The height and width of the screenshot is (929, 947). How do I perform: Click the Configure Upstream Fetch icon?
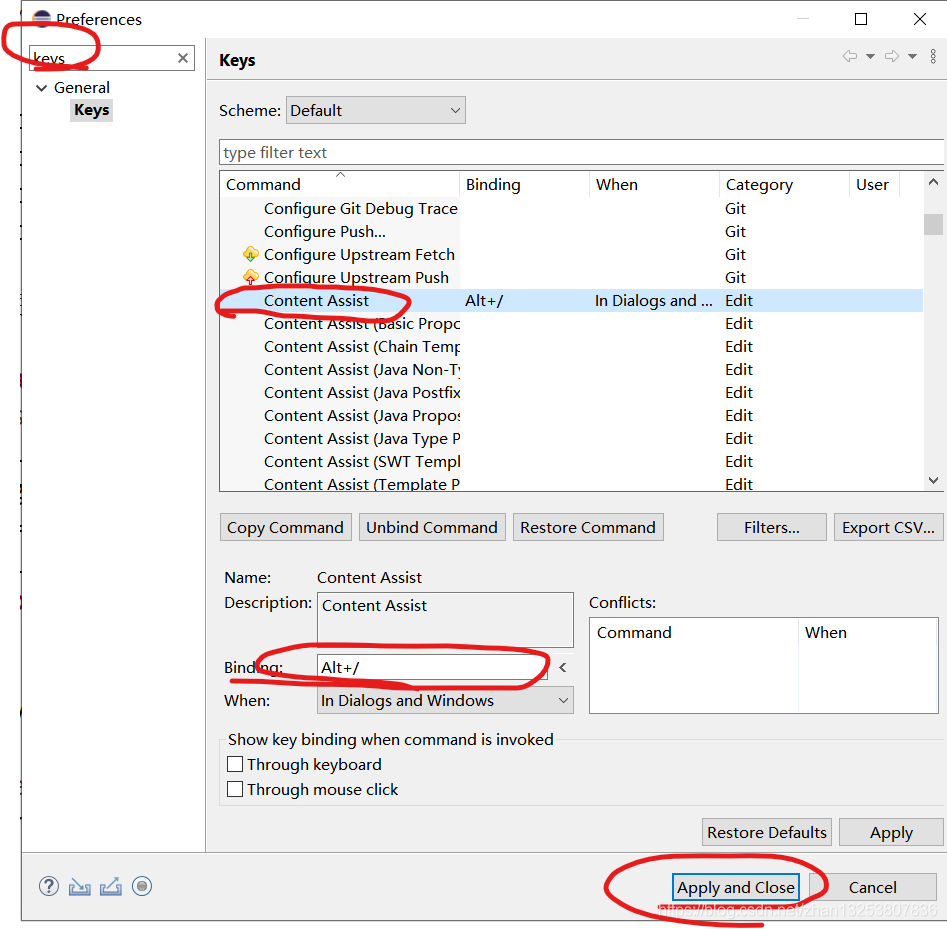pos(251,254)
